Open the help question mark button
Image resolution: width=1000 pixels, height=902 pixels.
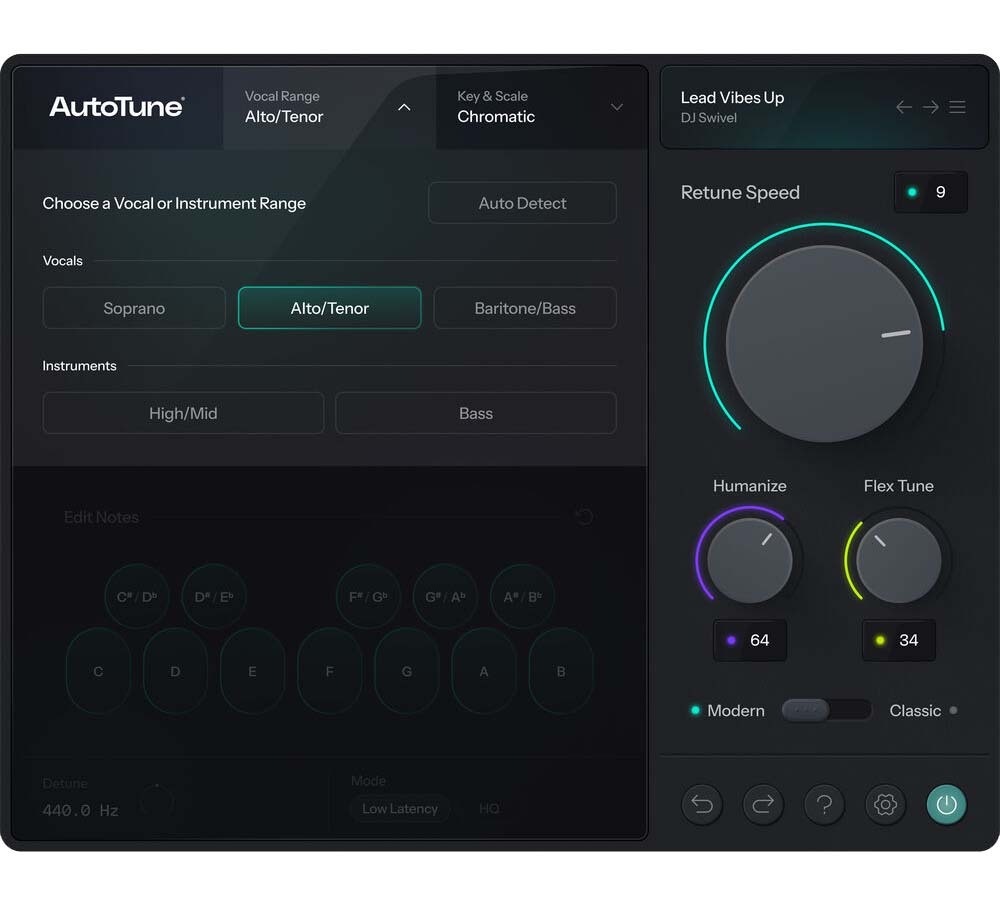(824, 804)
